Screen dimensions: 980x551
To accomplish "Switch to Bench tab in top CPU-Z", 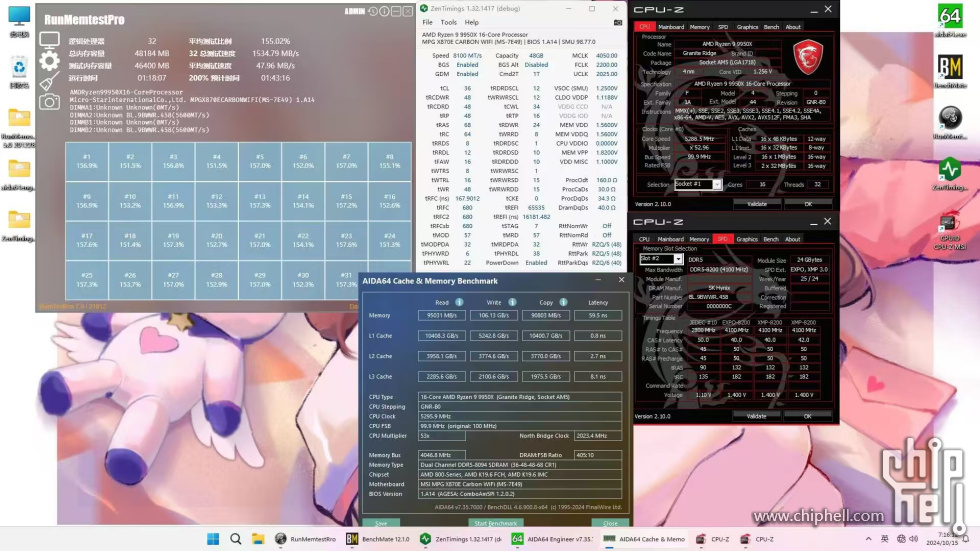I will 771,27.
